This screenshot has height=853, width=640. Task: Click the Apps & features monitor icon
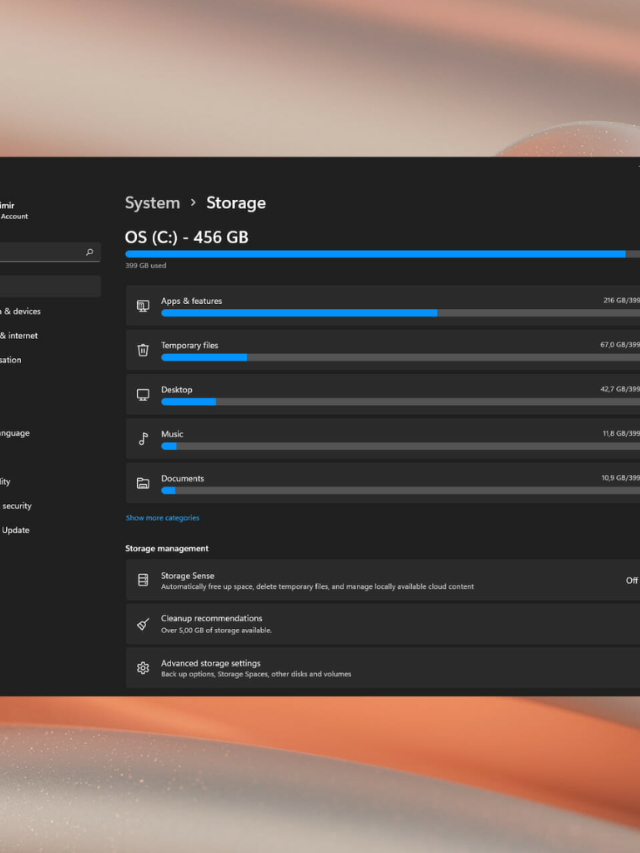pyautogui.click(x=143, y=306)
